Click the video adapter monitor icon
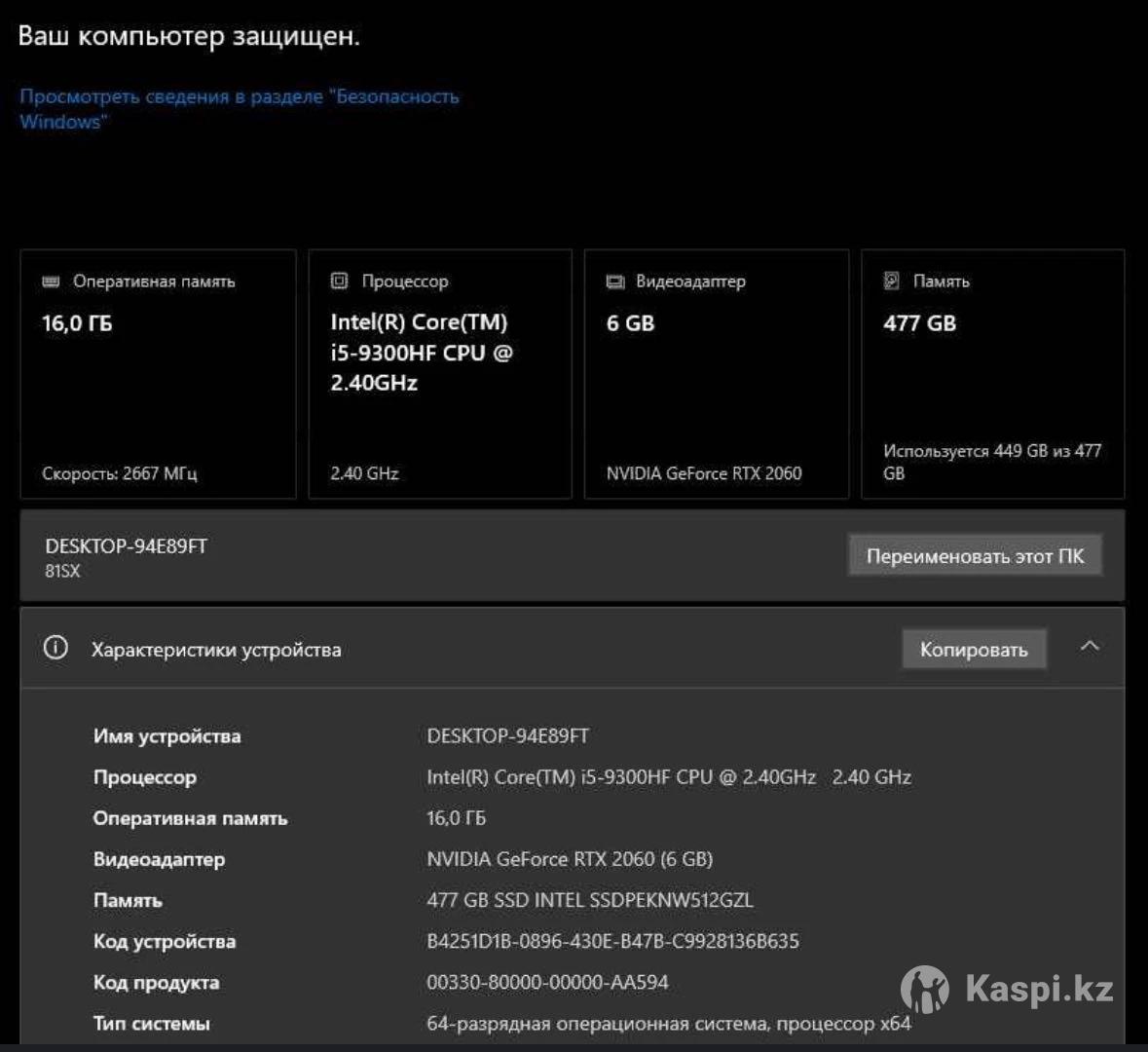The image size is (1148, 1052). point(615,282)
